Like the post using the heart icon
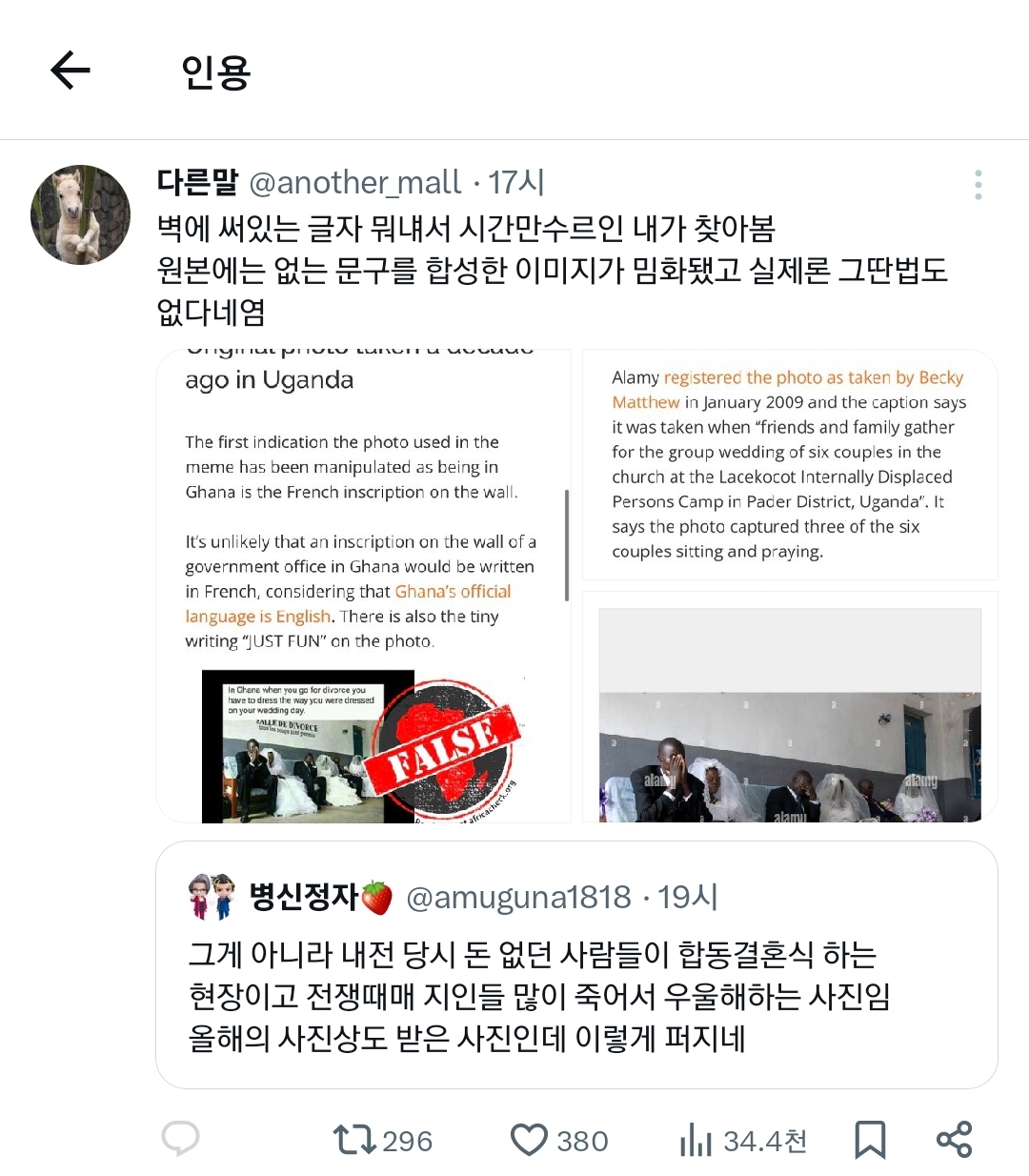 [x=529, y=1140]
